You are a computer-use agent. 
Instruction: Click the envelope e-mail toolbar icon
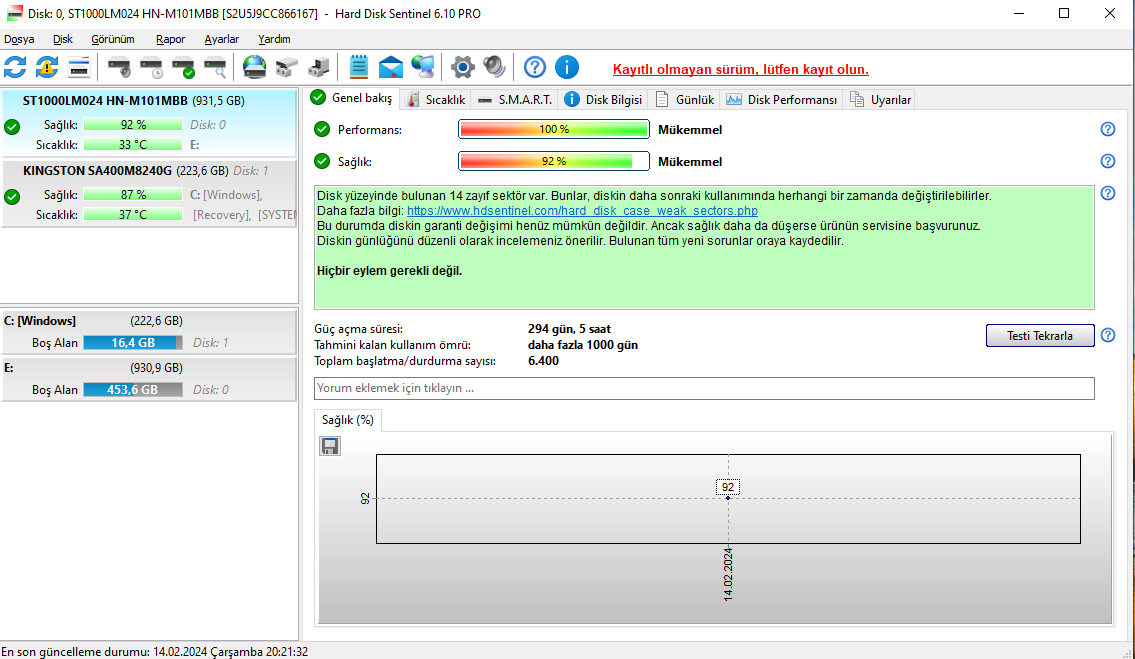click(x=391, y=67)
